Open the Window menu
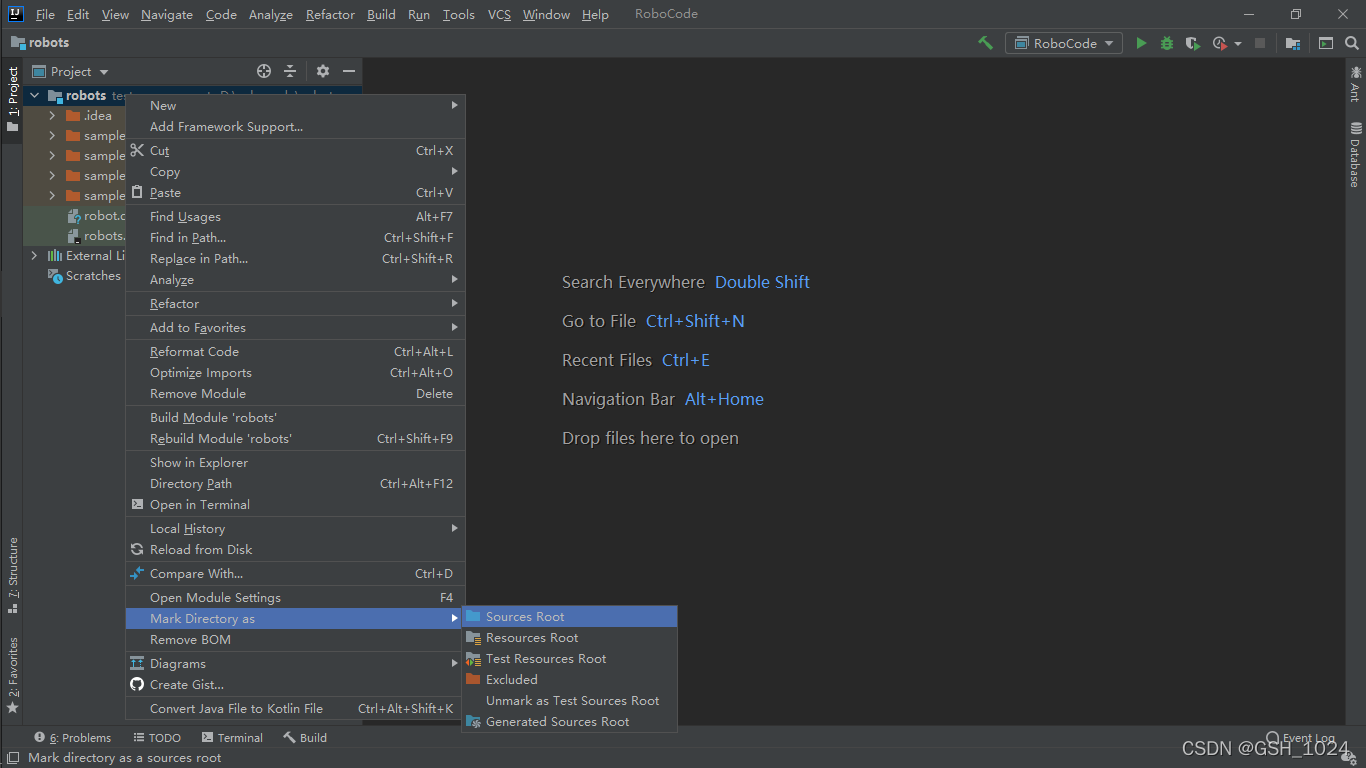This screenshot has width=1366, height=768. coord(546,15)
